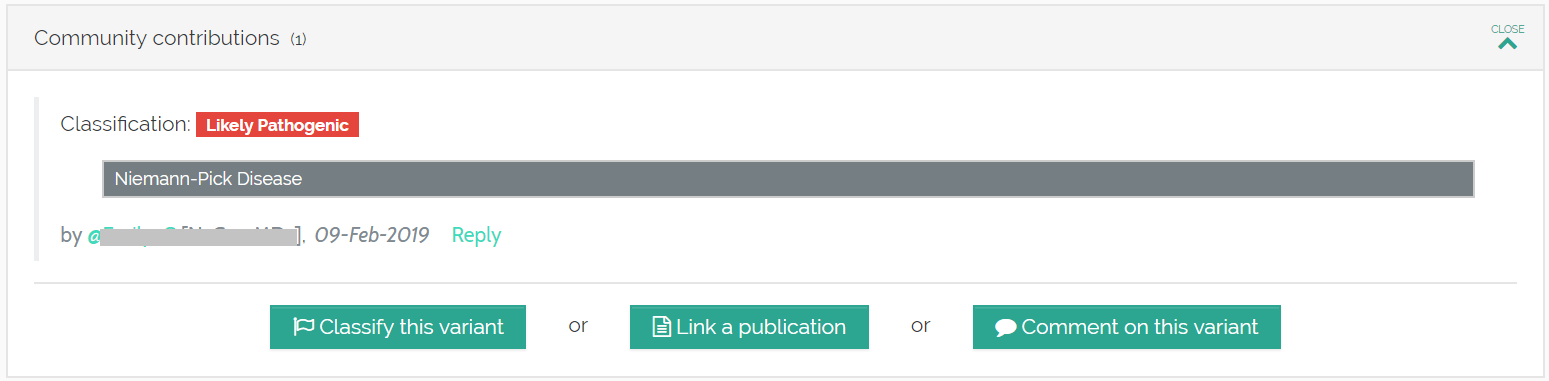Image resolution: width=1549 pixels, height=381 pixels.
Task: Click the Classification label
Action: (125, 124)
